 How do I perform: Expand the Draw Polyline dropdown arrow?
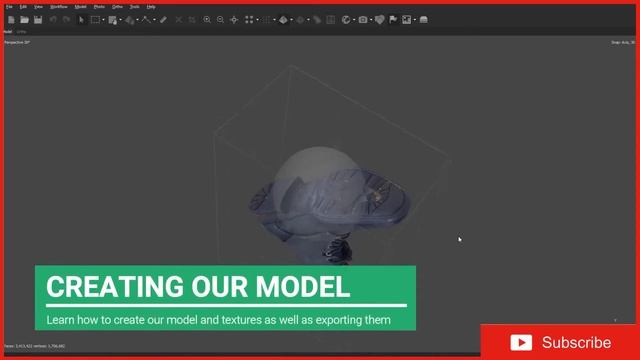(x=154, y=20)
